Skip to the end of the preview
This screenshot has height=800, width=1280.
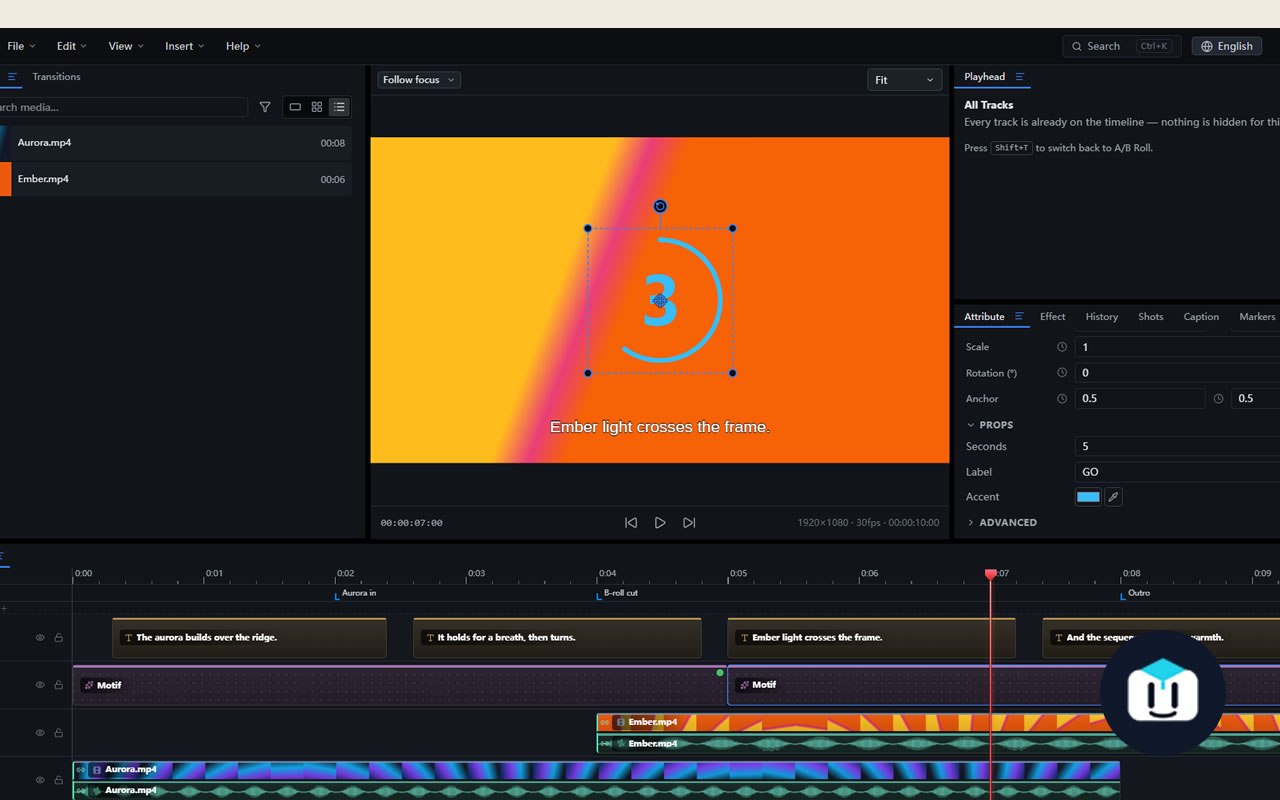[x=689, y=523]
